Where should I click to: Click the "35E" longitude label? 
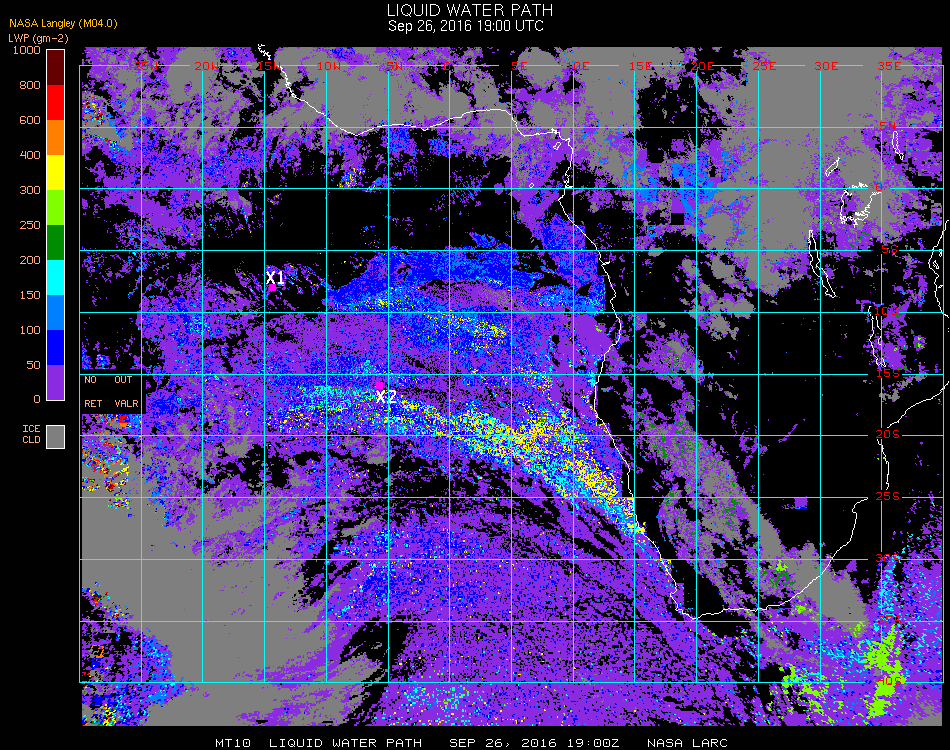[x=889, y=66]
